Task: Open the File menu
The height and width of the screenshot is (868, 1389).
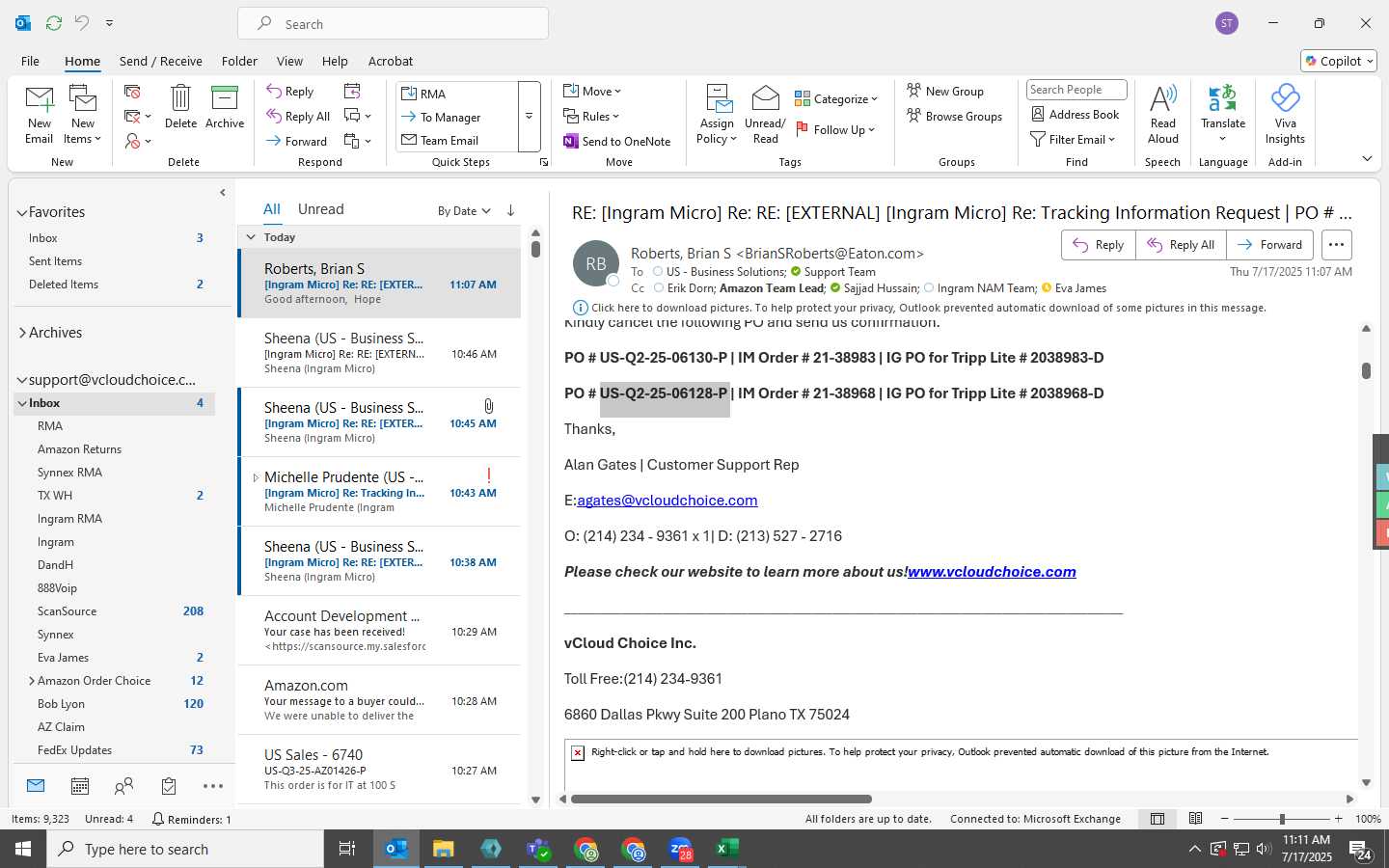Action: click(x=31, y=61)
